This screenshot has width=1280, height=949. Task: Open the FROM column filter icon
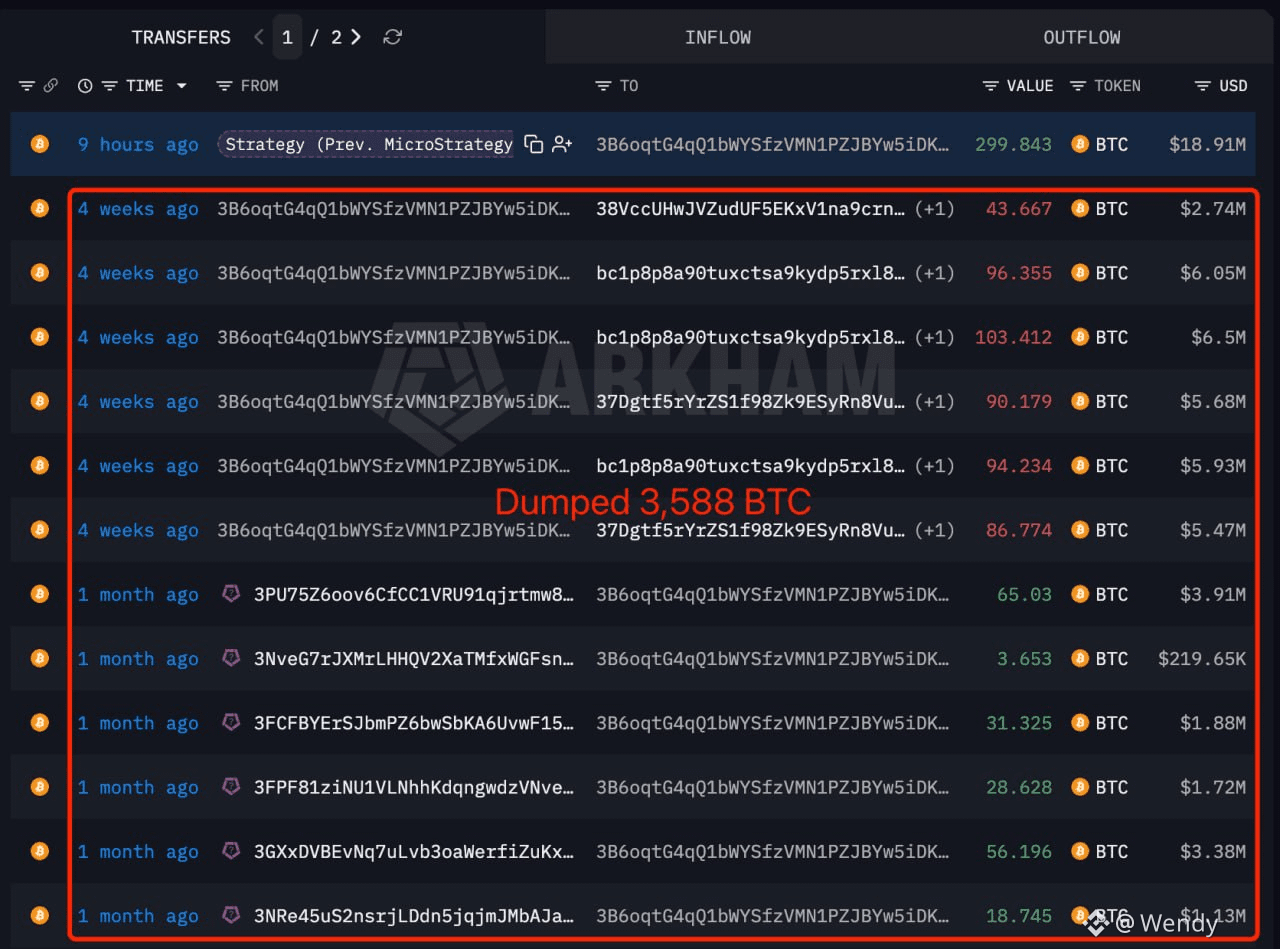(225, 86)
